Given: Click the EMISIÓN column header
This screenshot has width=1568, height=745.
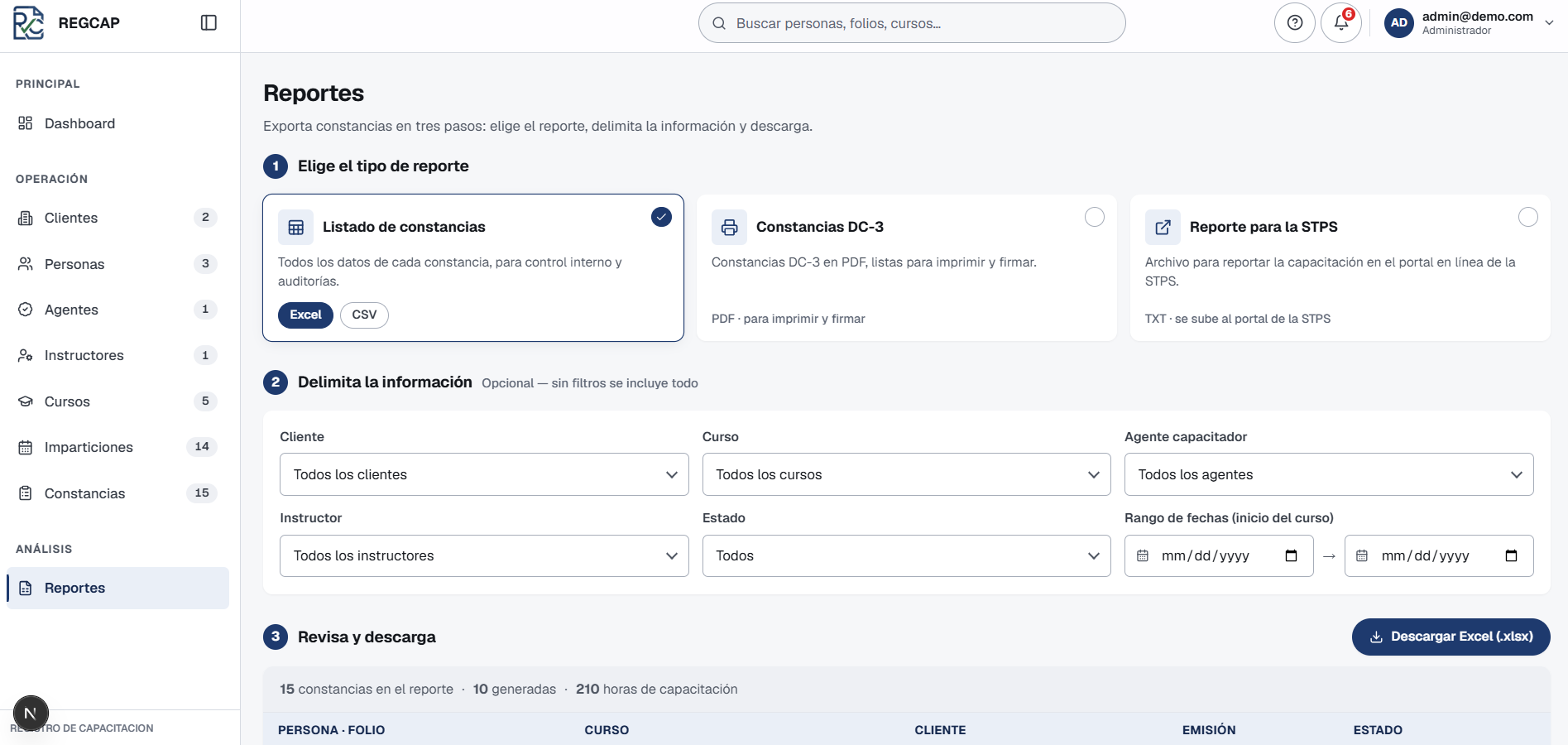Looking at the screenshot, I should point(1209,730).
